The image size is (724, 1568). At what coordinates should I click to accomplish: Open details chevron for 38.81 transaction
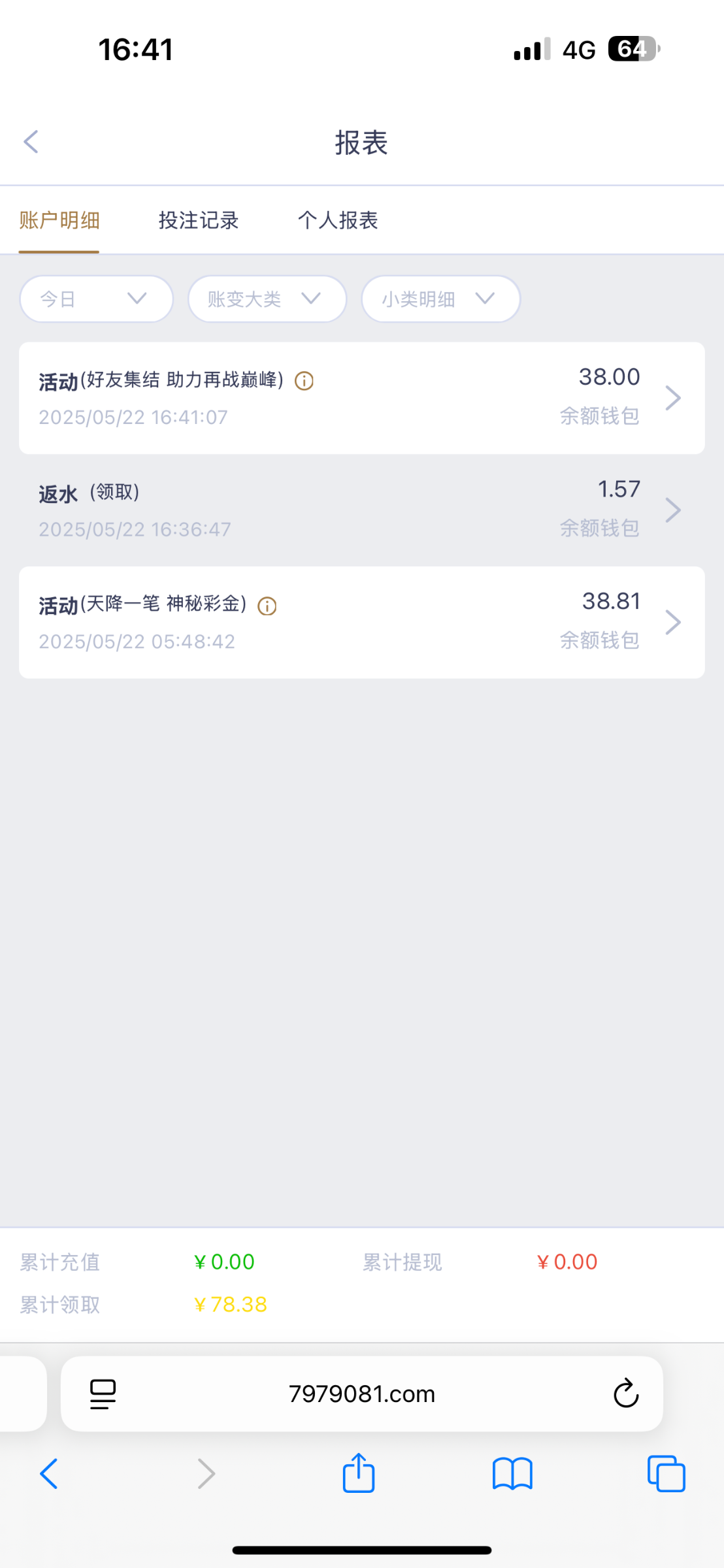pos(673,623)
